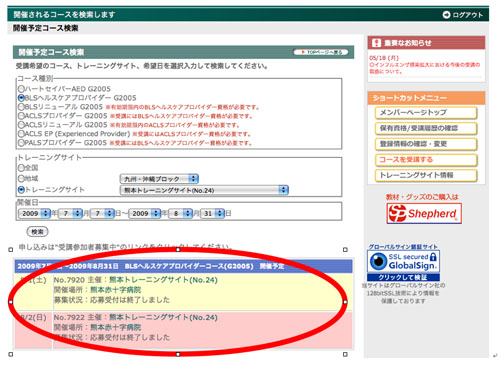The height and width of the screenshot is (368, 500).
Task: Select ACLSリニューアル G2005 radio
Action: 21,125
